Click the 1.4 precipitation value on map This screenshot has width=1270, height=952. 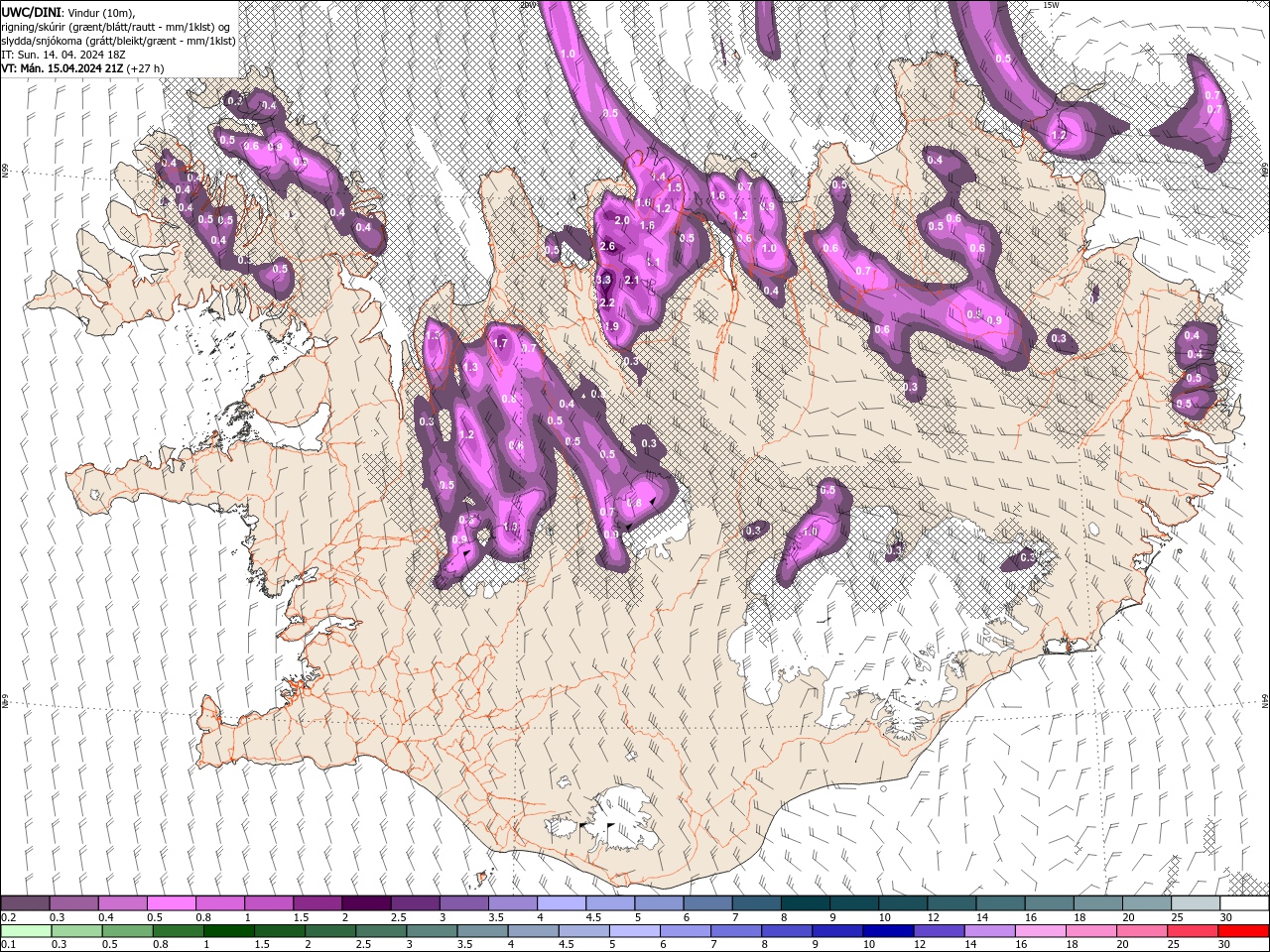659,177
